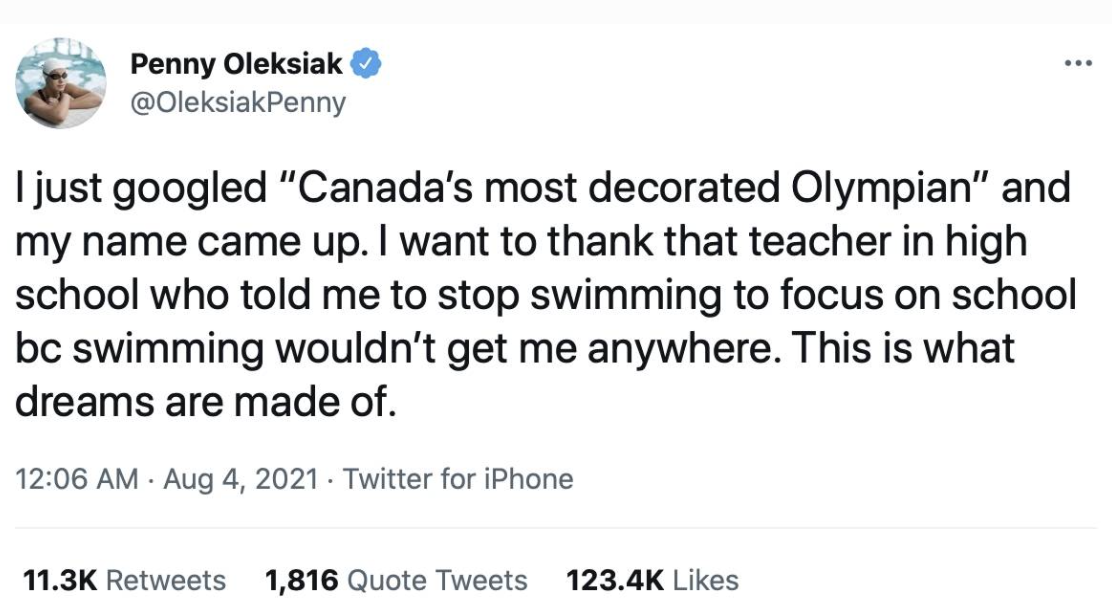Open the Twitter for iPhone source link
The height and width of the screenshot is (614, 1112).
pyautogui.click(x=458, y=479)
